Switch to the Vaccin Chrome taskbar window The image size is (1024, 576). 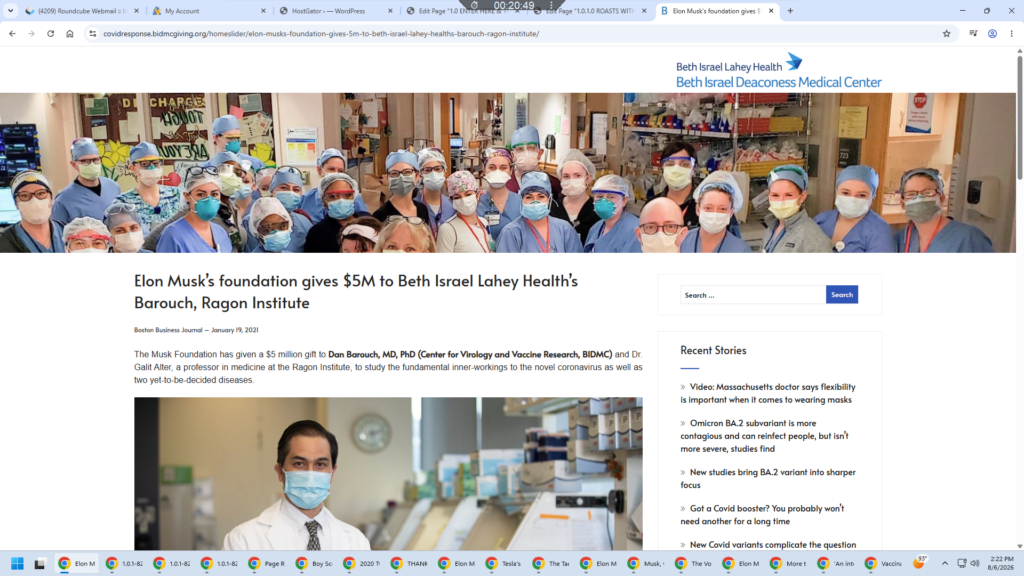884,564
